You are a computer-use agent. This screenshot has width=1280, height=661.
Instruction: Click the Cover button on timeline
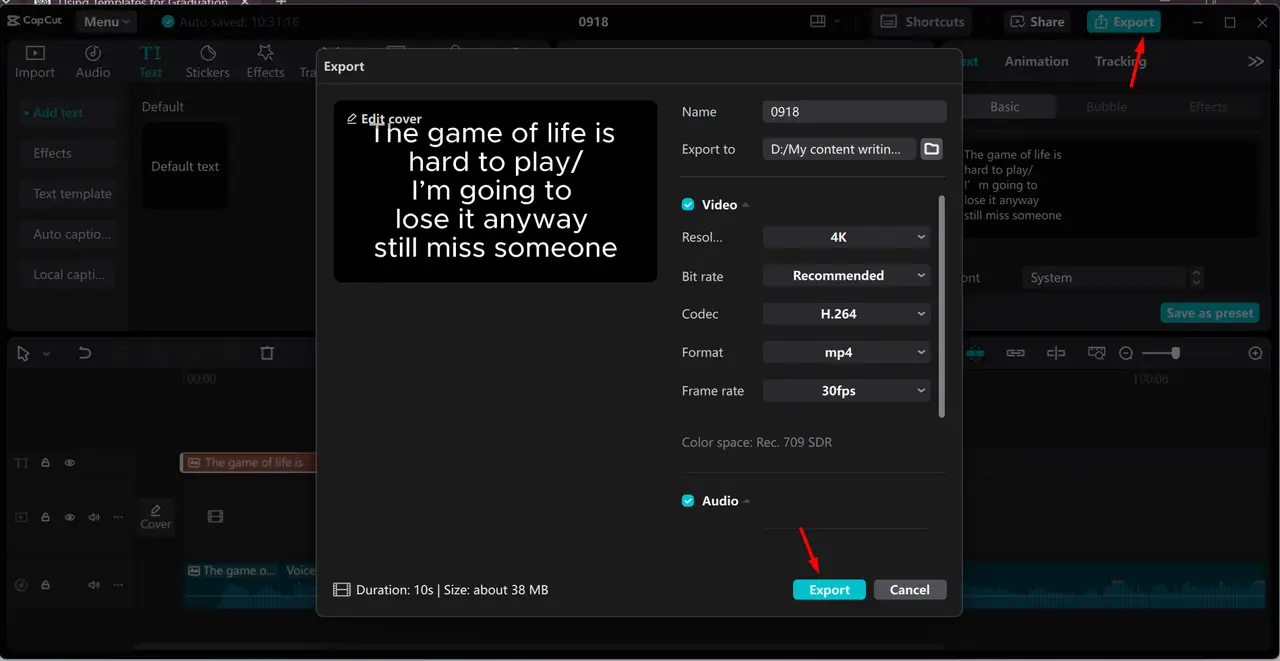coord(156,517)
